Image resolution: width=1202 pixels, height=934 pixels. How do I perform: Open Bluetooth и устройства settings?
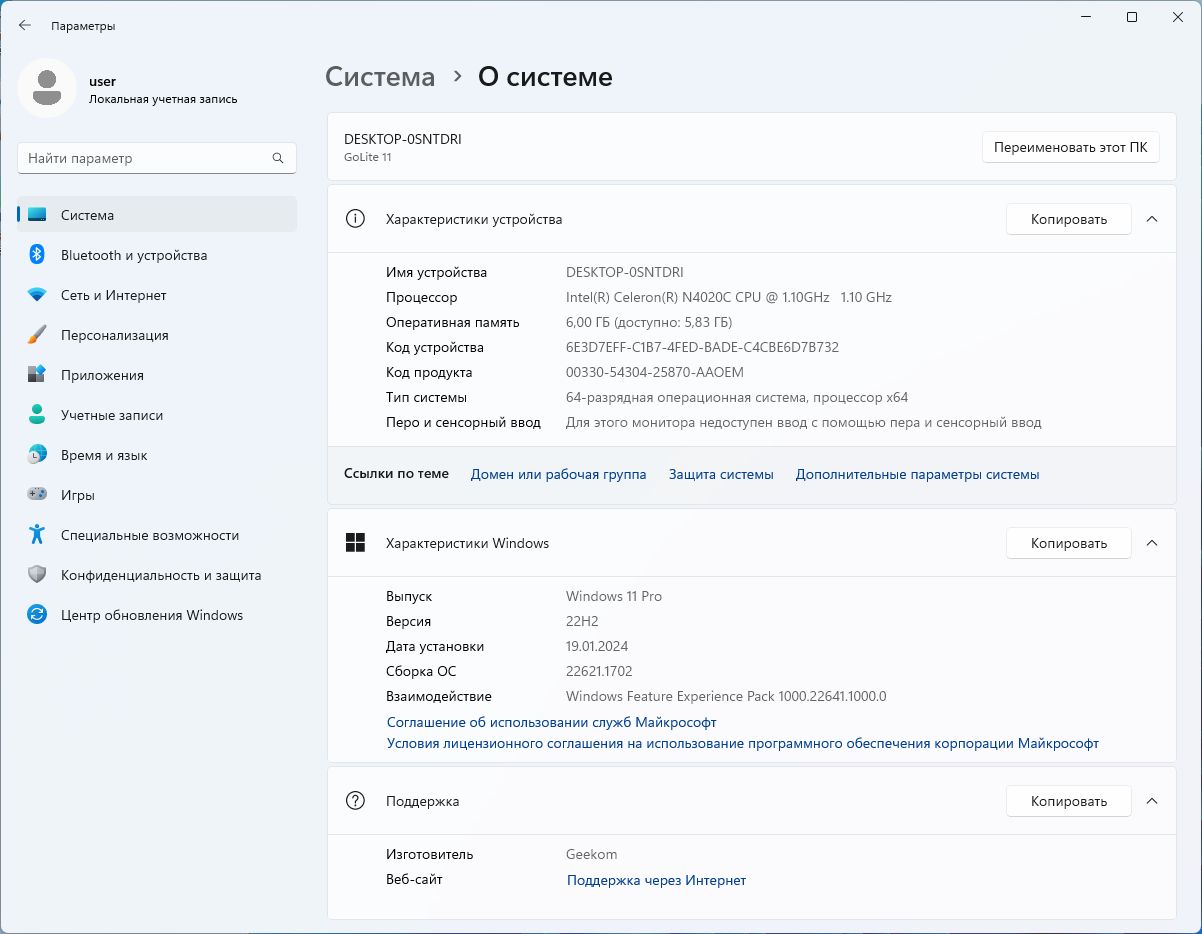coord(157,255)
